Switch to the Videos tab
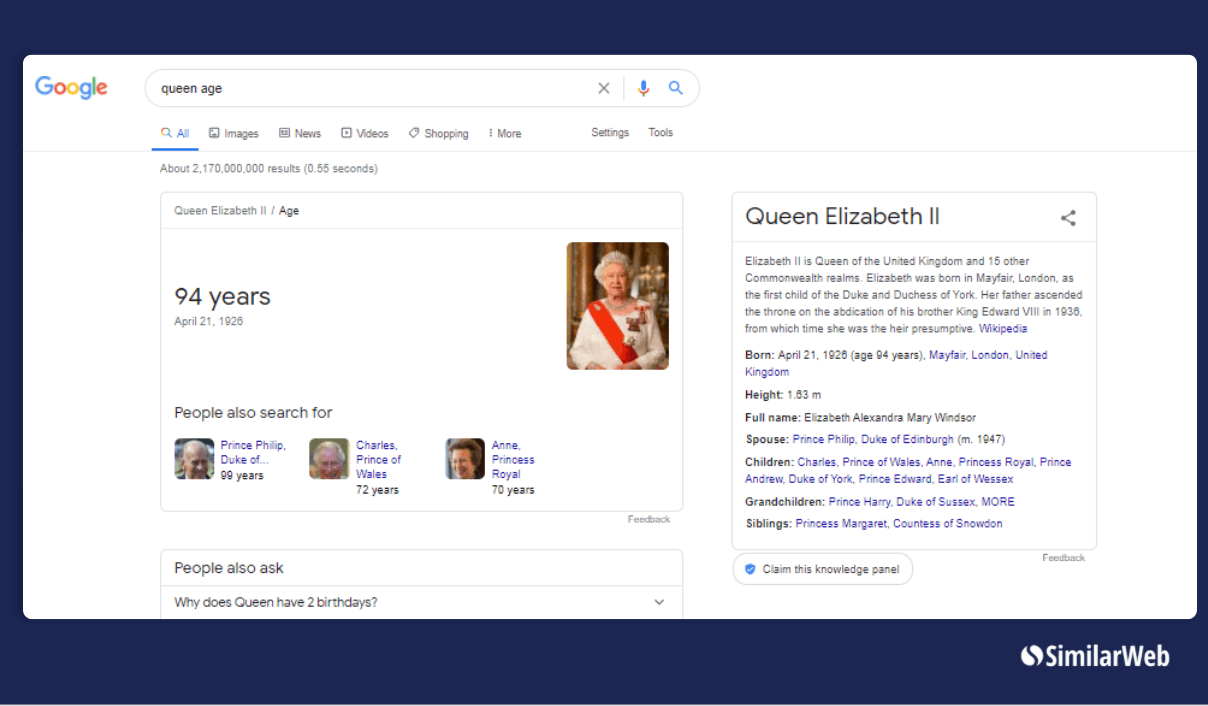Viewport: 1208px width, 706px height. 364,133
